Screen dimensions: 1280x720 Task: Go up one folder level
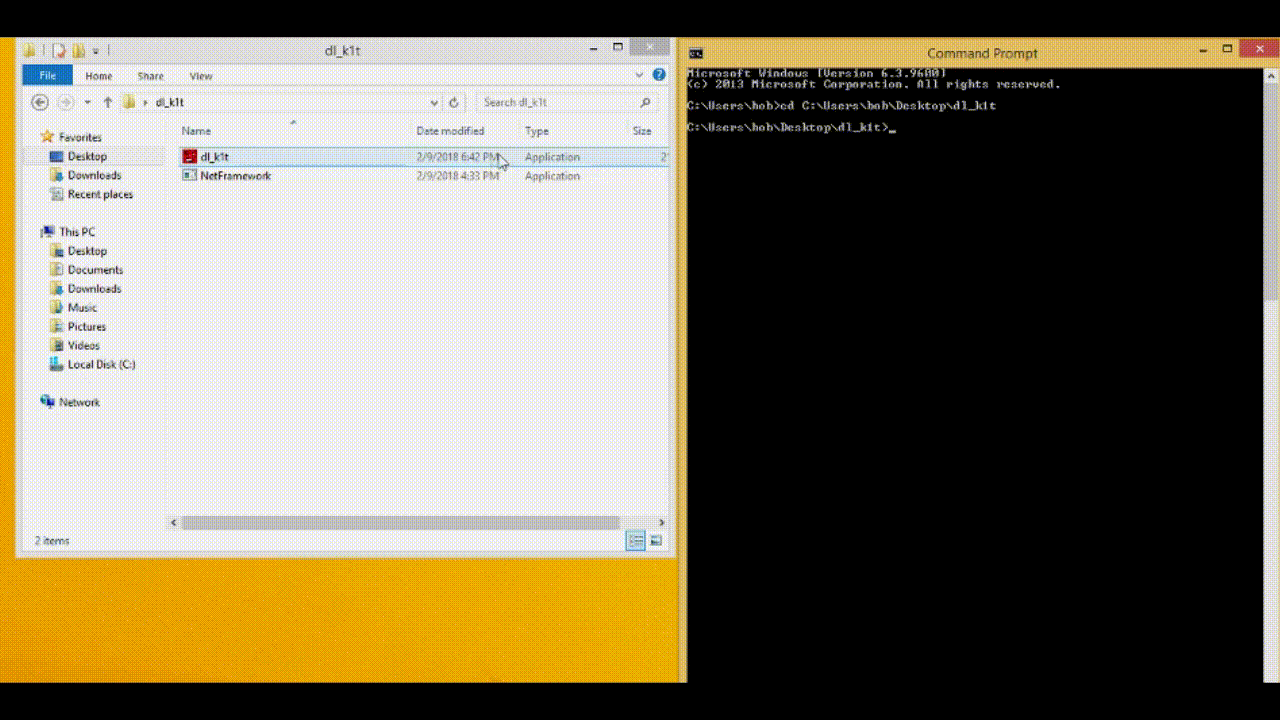pos(108,102)
